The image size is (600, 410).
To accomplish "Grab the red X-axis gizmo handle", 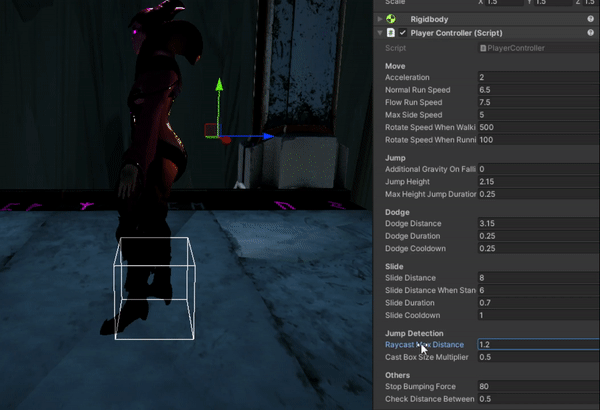I will 226,140.
